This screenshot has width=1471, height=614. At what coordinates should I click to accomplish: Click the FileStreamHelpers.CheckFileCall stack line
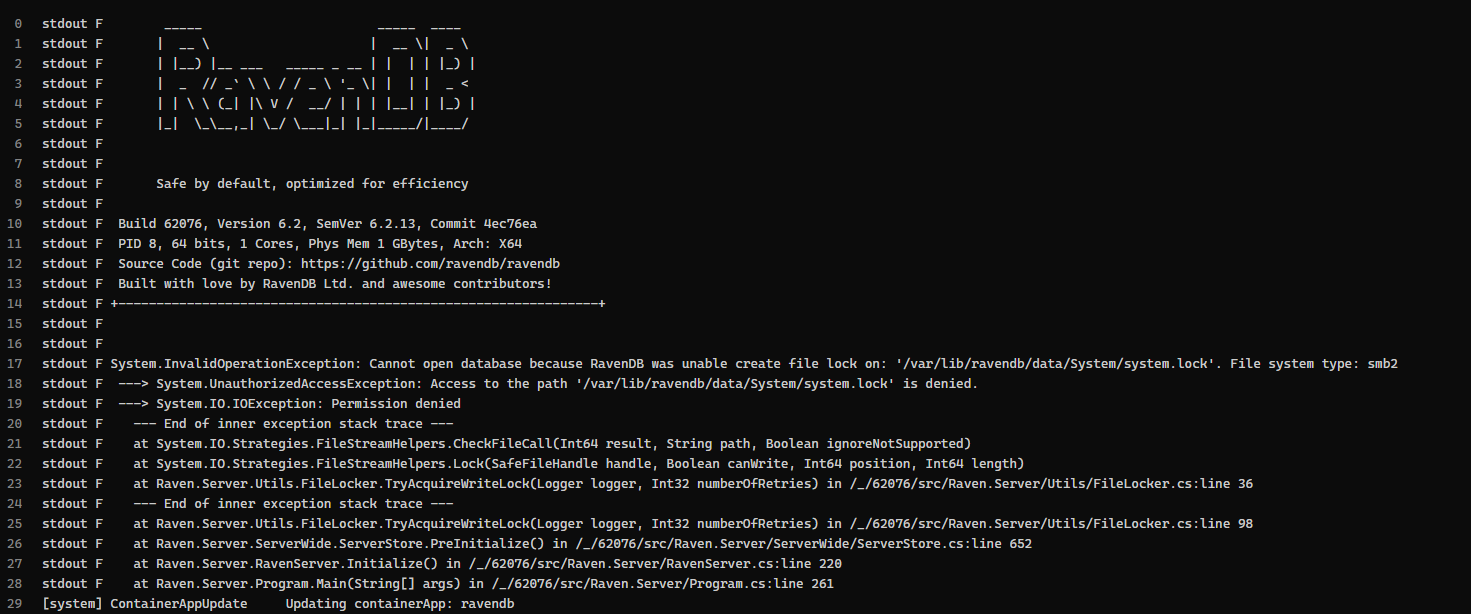552,444
